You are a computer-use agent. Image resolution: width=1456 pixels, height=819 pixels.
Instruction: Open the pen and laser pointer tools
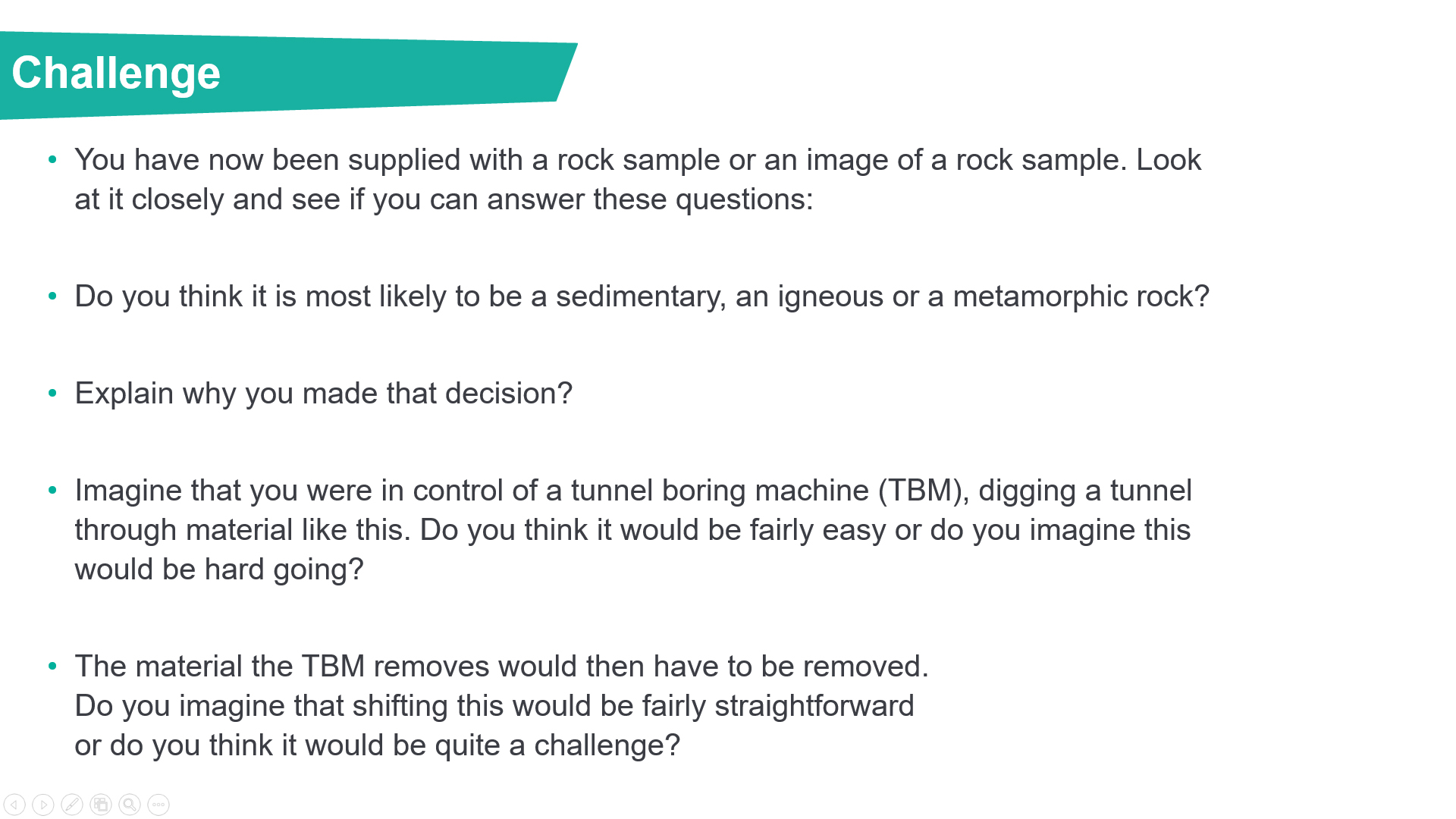coord(72,805)
